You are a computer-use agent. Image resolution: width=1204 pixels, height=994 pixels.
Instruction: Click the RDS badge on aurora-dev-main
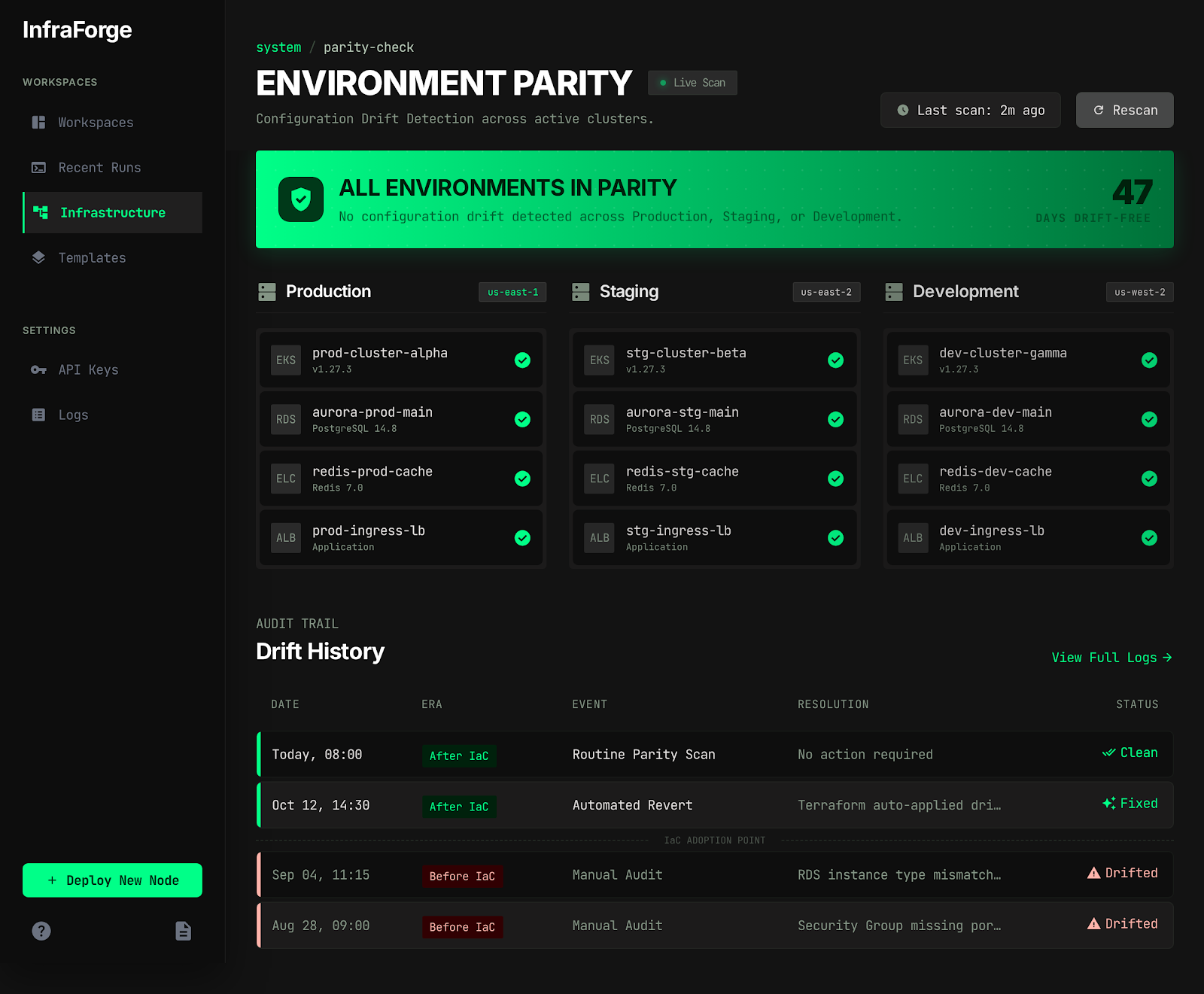tap(913, 420)
